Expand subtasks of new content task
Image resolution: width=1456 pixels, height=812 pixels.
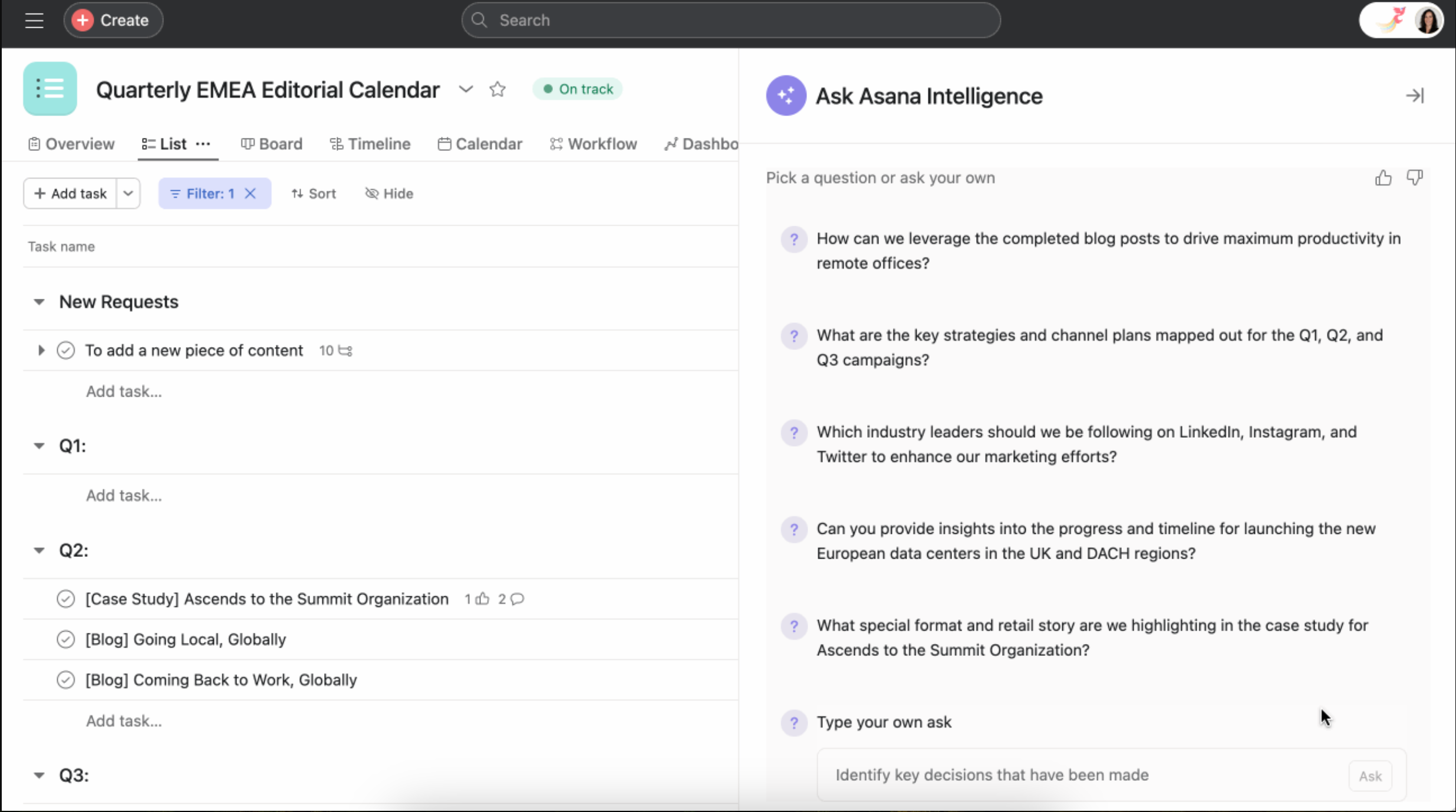(x=41, y=351)
